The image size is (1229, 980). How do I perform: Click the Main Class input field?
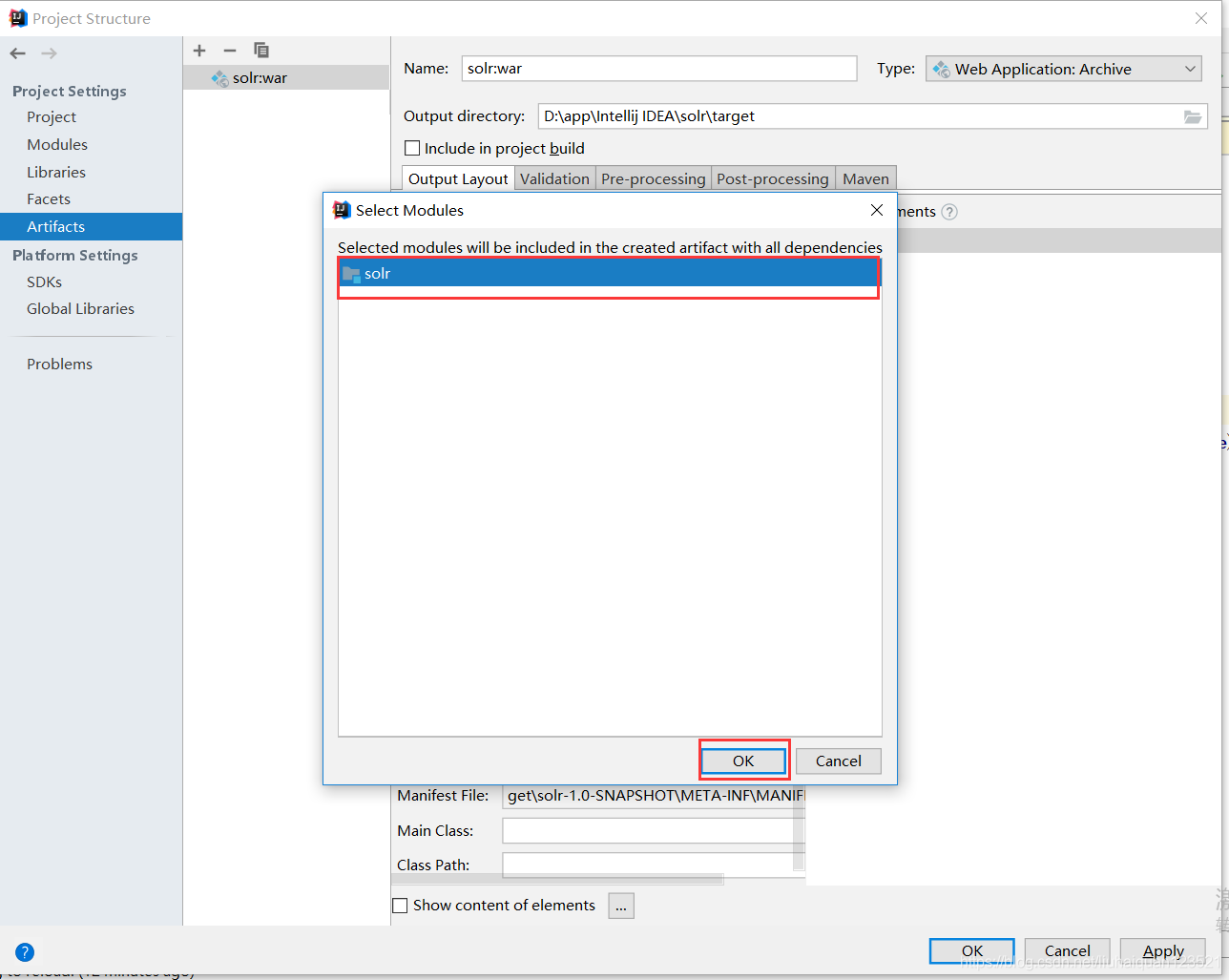point(654,830)
